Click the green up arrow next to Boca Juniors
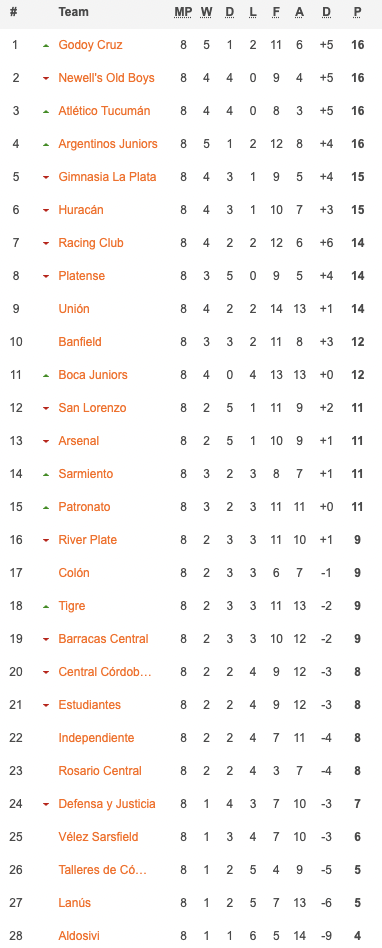 pyautogui.click(x=46, y=375)
